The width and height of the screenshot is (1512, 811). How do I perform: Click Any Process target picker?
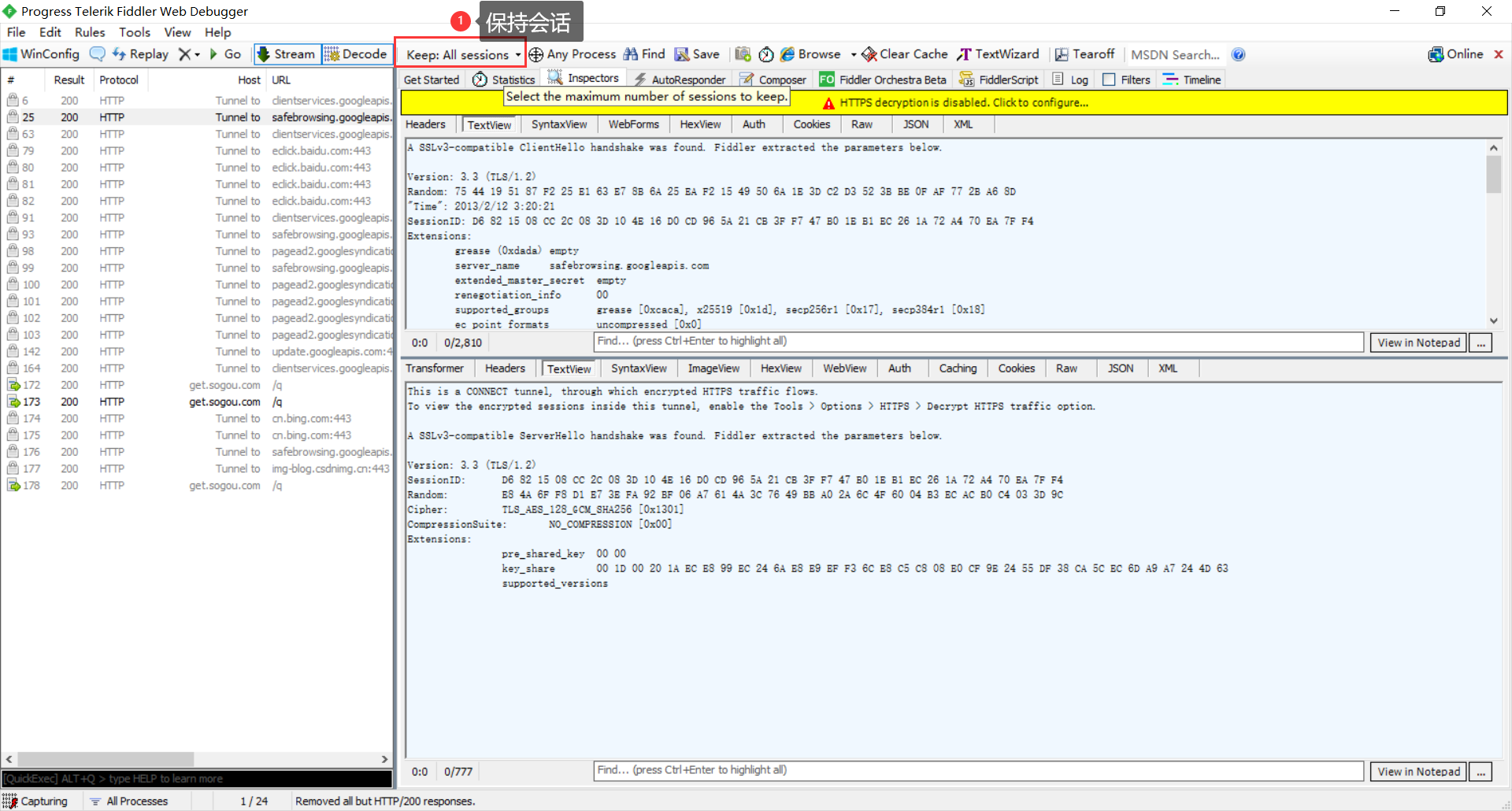tap(573, 54)
